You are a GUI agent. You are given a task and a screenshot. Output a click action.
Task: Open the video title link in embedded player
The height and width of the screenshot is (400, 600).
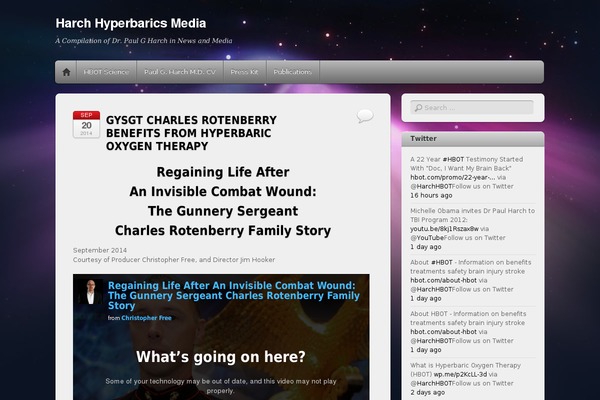tap(234, 296)
